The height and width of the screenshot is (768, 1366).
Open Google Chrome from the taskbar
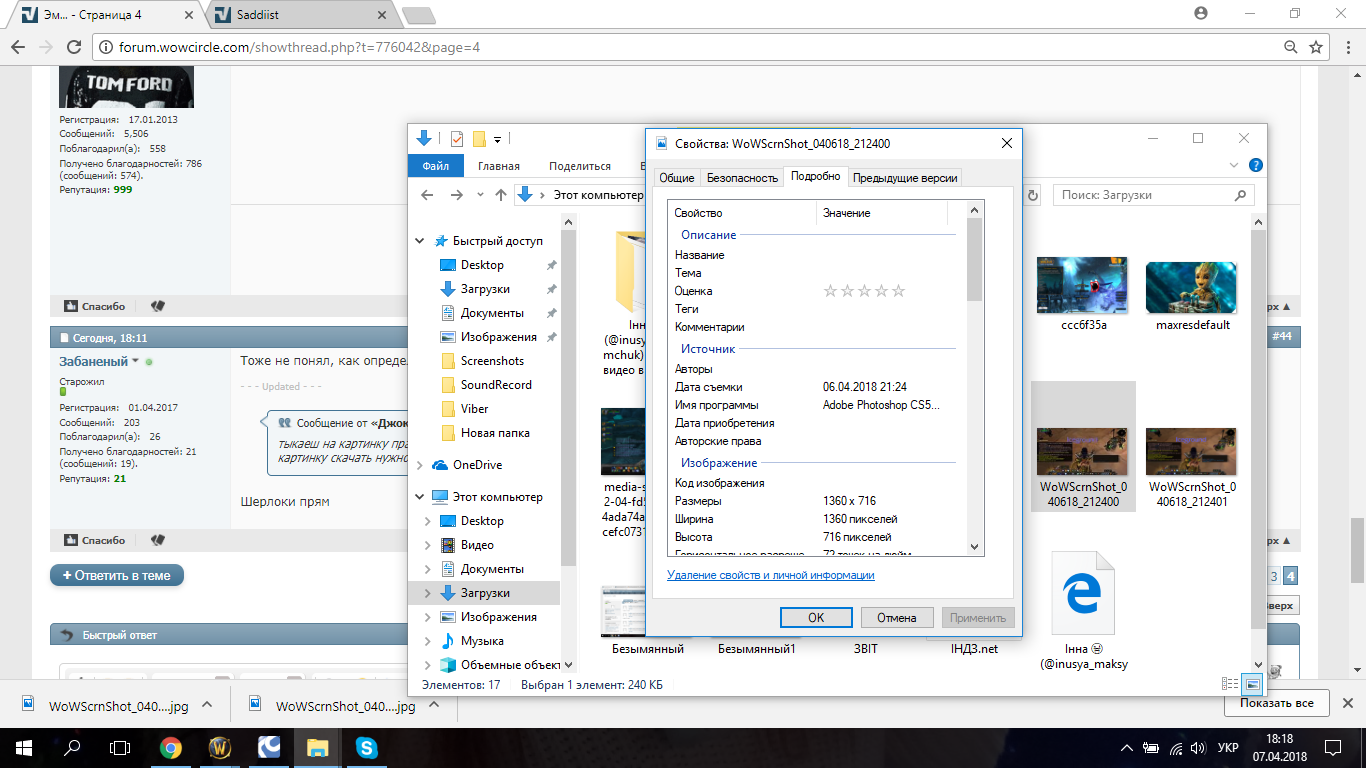pyautogui.click(x=171, y=747)
